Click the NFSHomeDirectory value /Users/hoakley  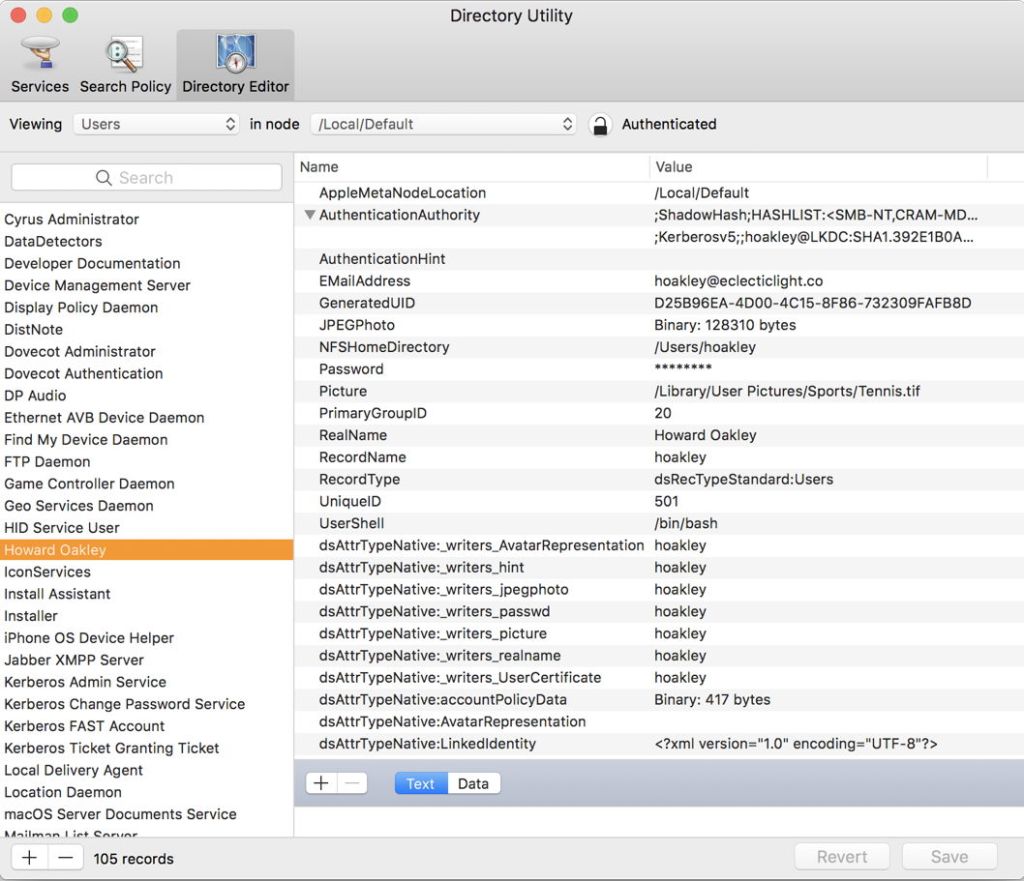705,347
